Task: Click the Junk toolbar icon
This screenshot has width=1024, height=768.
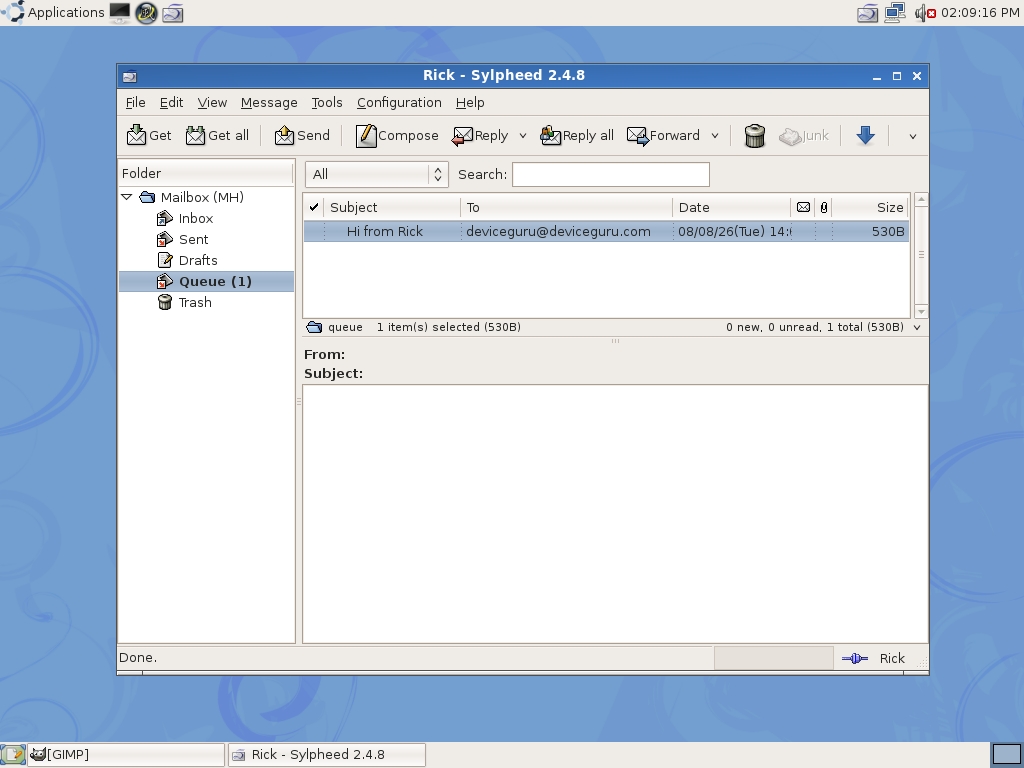Action: click(790, 136)
